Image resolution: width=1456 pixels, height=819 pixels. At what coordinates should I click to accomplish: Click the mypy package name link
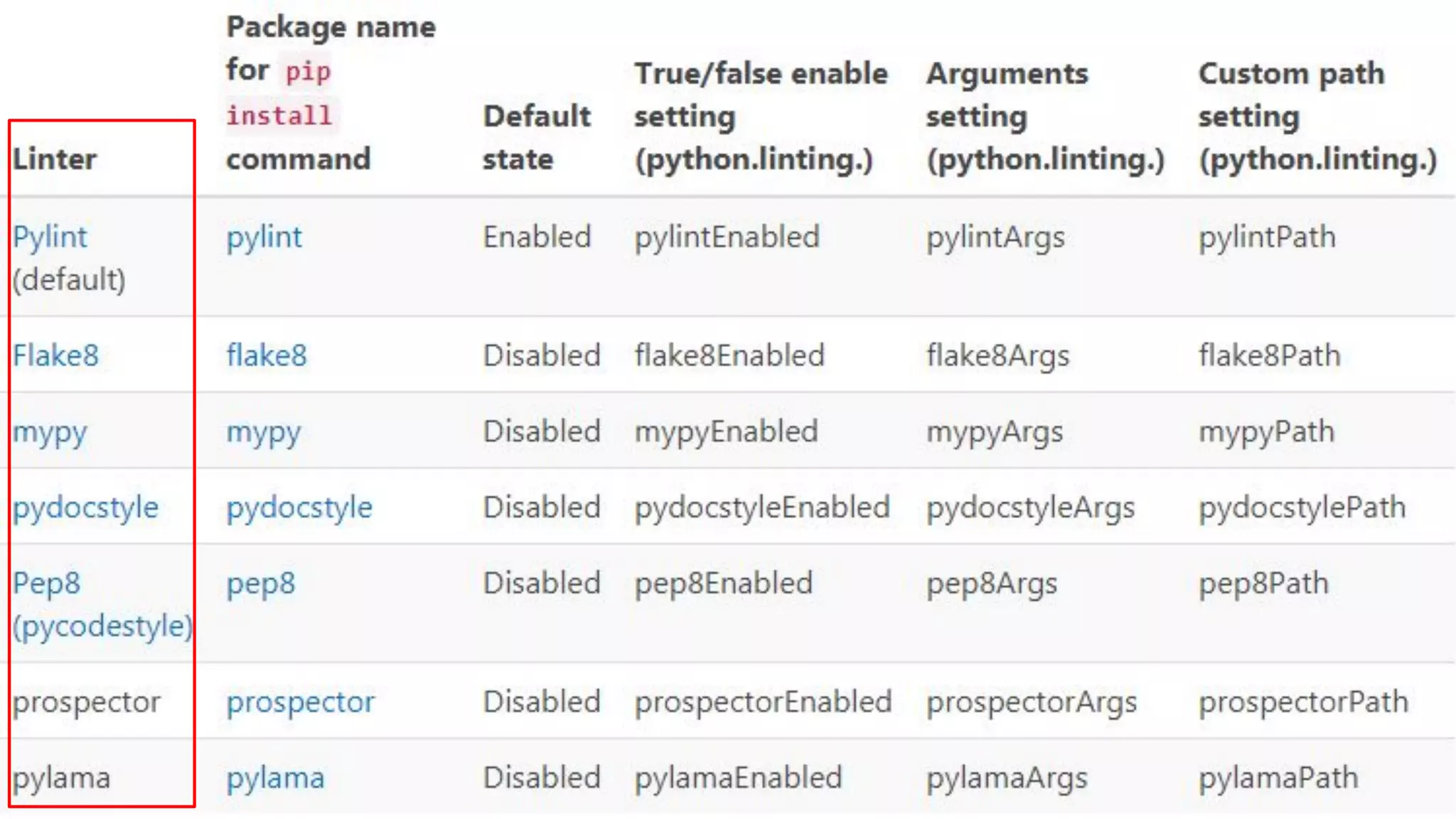tap(264, 432)
